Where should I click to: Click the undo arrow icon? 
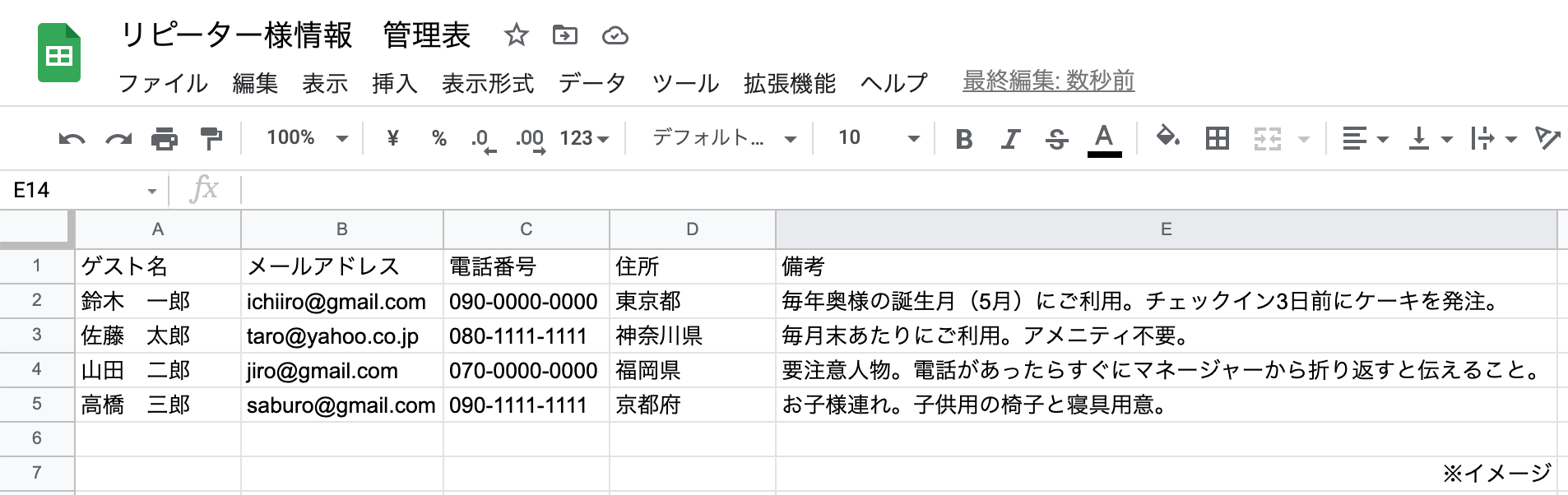pyautogui.click(x=72, y=139)
